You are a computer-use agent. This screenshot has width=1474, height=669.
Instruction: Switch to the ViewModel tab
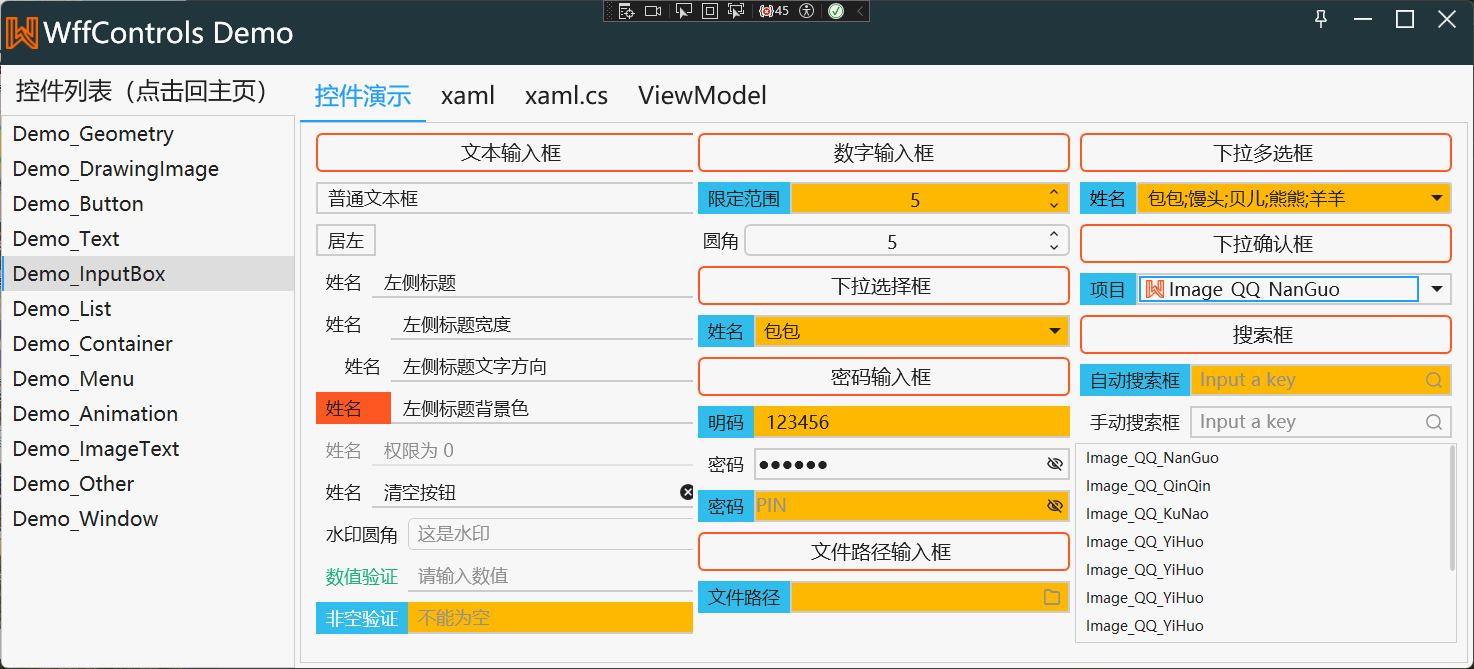tap(702, 96)
